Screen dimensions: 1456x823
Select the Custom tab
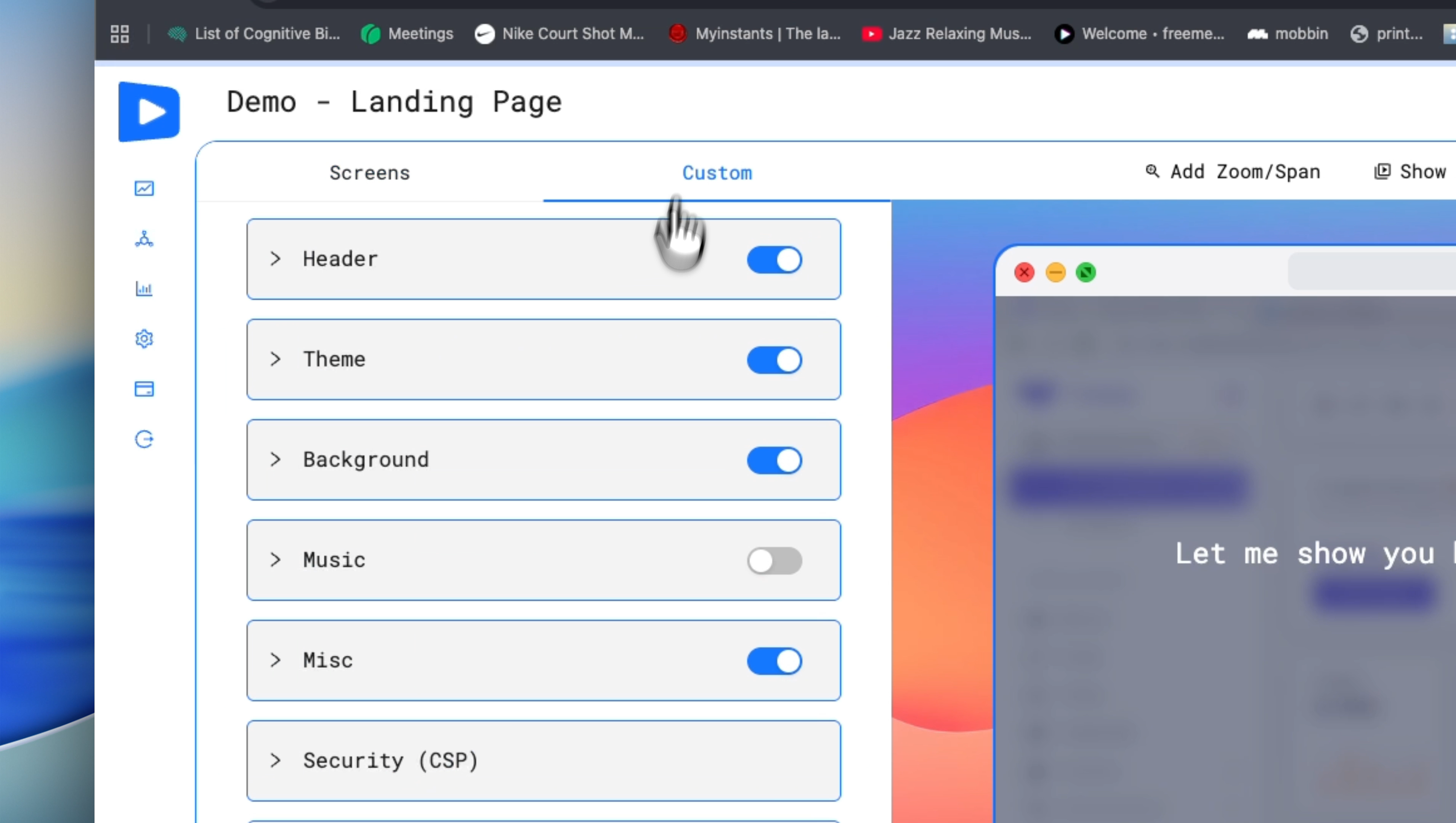717,172
